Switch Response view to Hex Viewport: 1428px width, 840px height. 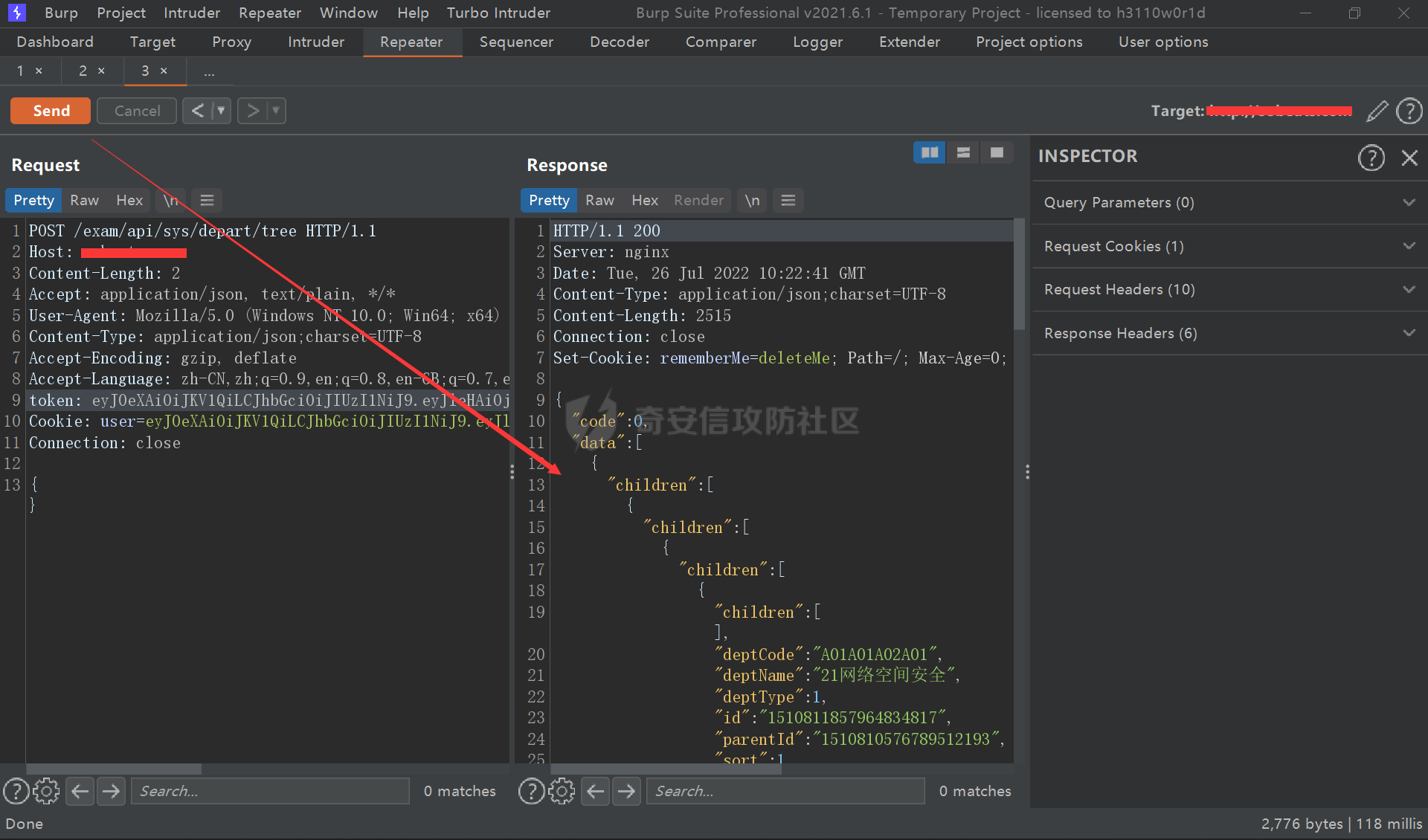(x=644, y=200)
